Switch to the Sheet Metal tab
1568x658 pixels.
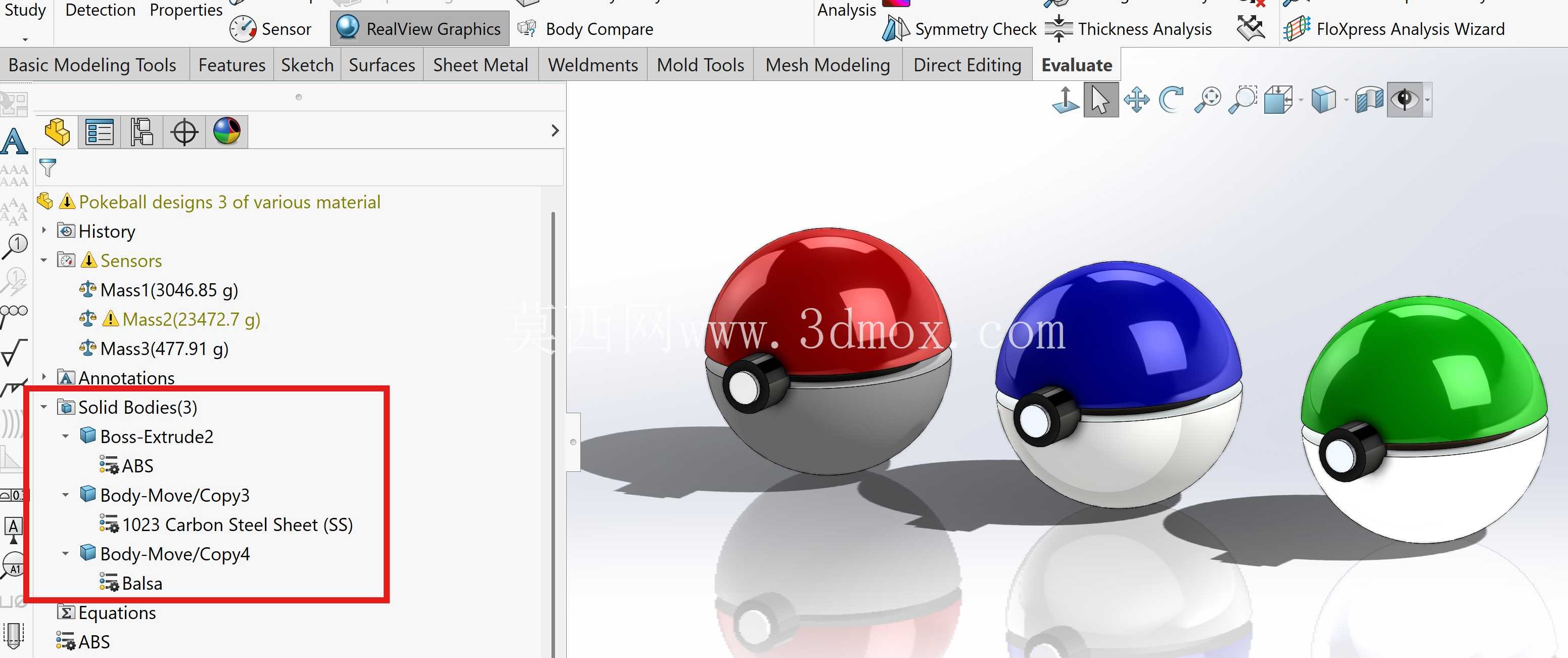click(480, 65)
